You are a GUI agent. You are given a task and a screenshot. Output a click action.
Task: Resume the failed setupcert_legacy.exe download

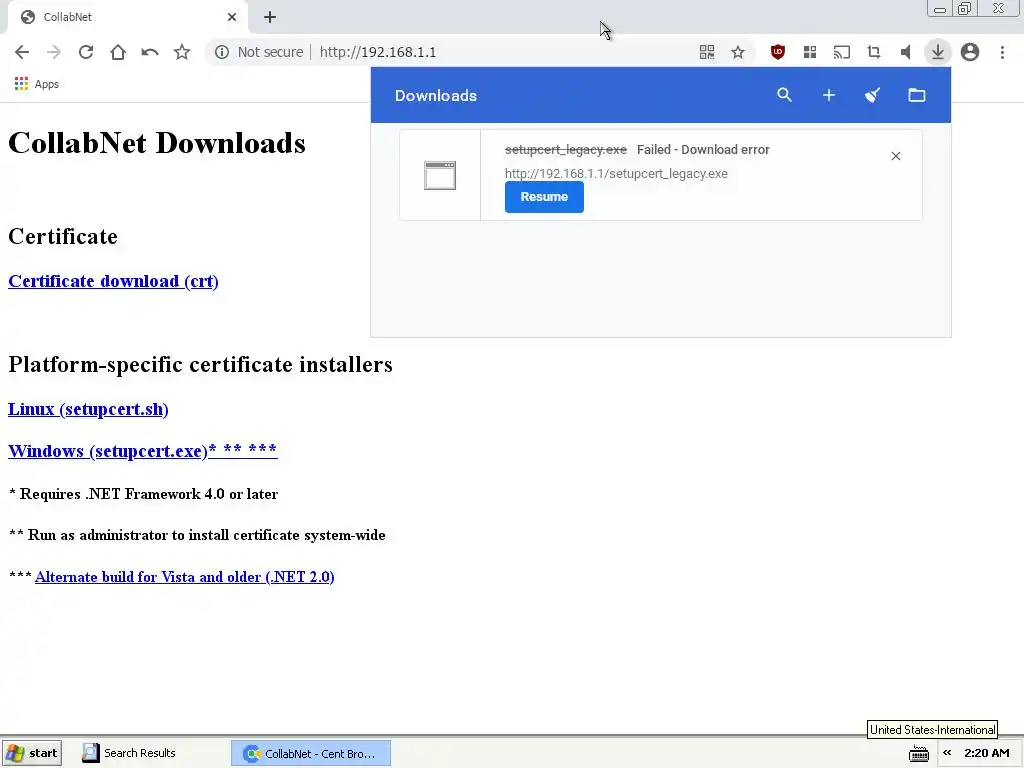pos(544,197)
